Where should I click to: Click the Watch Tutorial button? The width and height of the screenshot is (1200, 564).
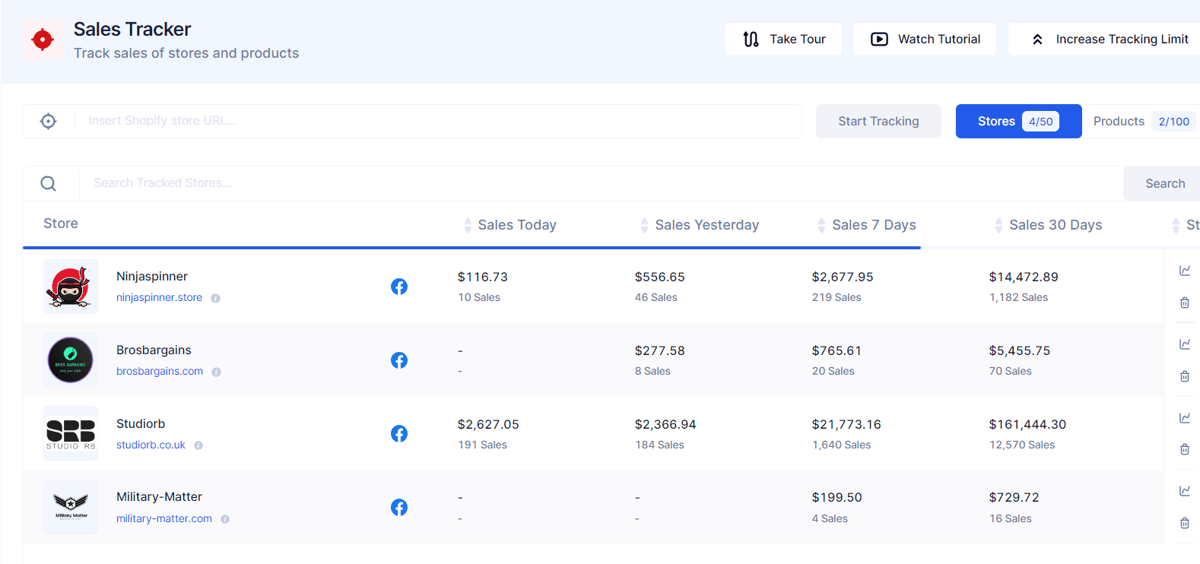click(925, 39)
